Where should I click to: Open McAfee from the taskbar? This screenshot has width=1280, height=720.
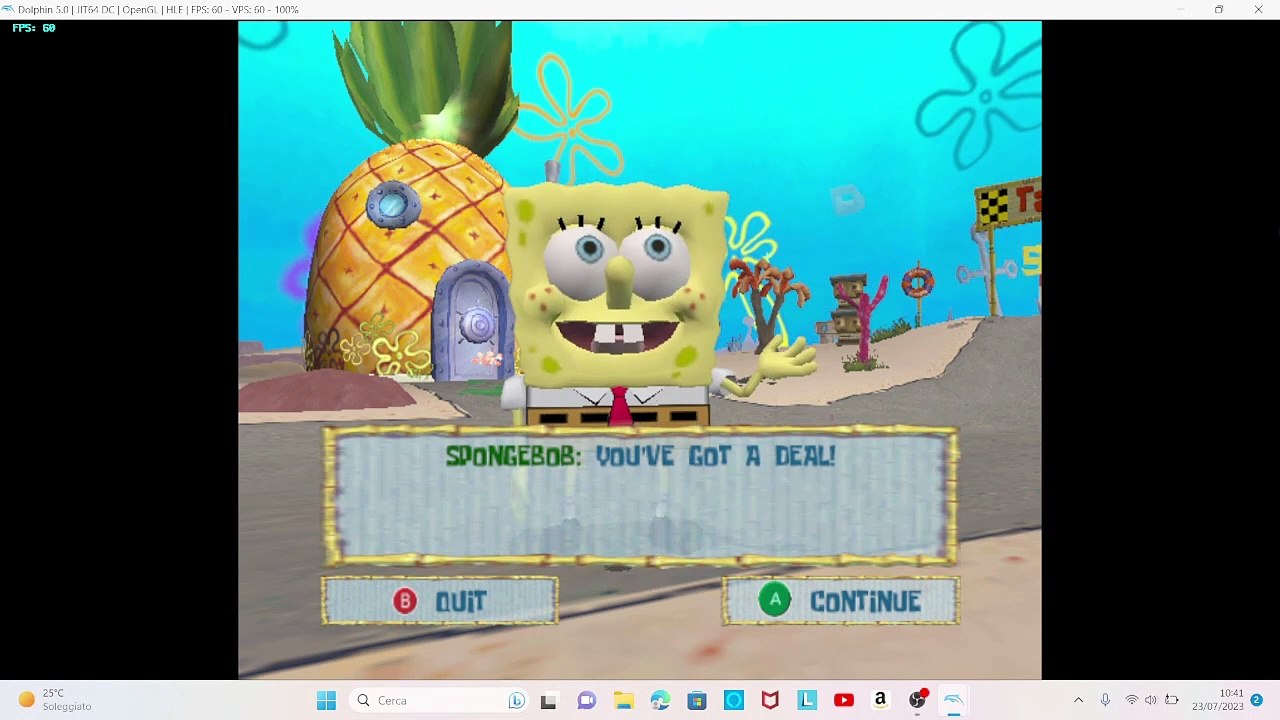coord(770,700)
